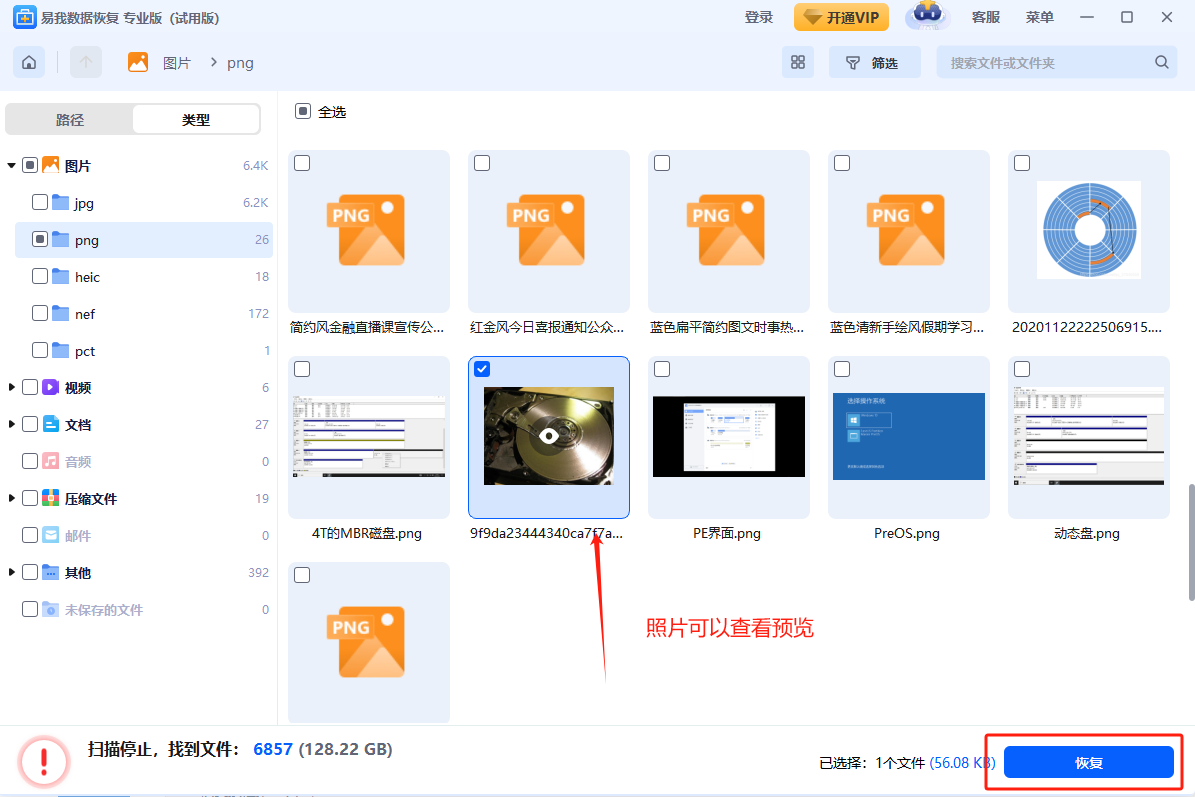The height and width of the screenshot is (797, 1195).
Task: Click the 未保存的文件 folder icon
Action: point(50,610)
